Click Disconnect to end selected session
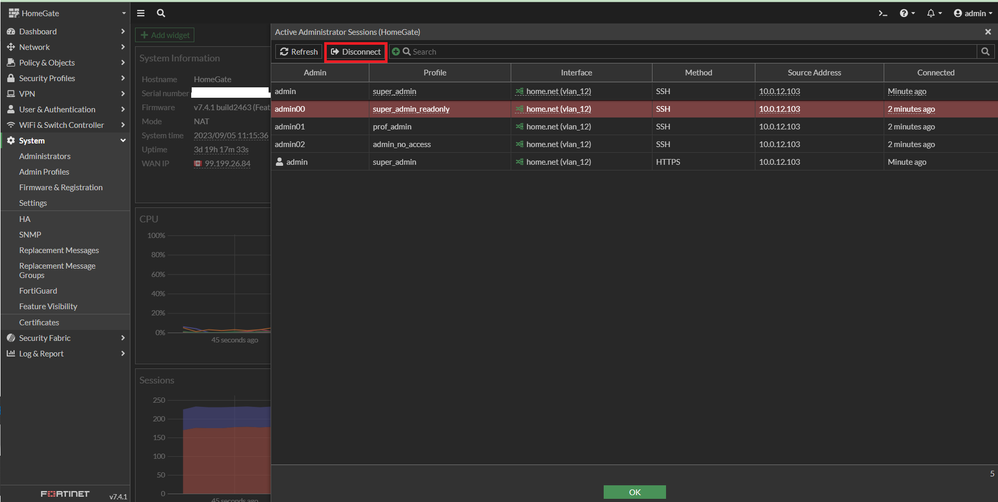The image size is (998, 502). coord(356,52)
